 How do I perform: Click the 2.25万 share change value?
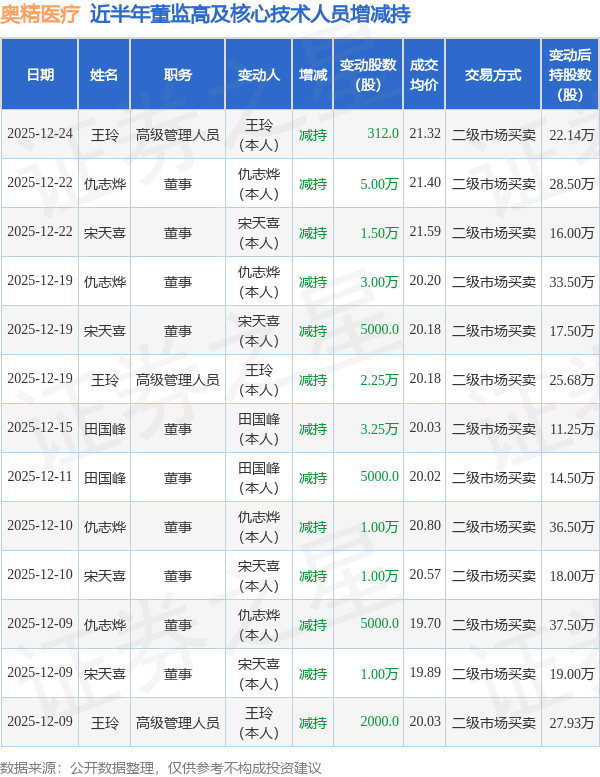(379, 379)
